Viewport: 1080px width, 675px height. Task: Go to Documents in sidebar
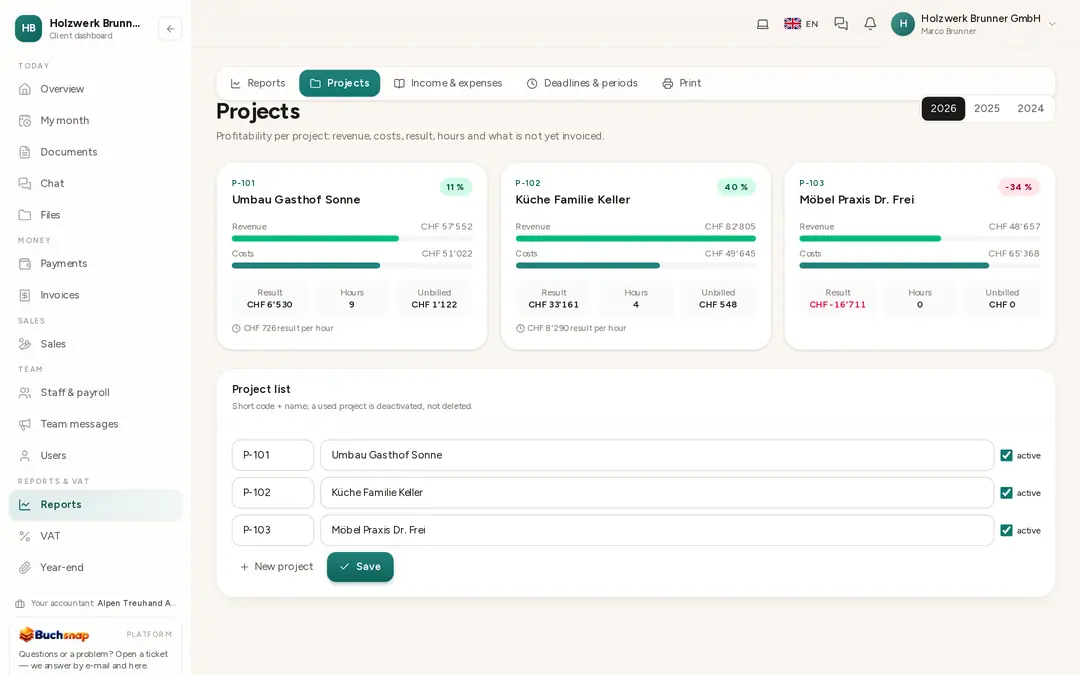(x=96, y=152)
